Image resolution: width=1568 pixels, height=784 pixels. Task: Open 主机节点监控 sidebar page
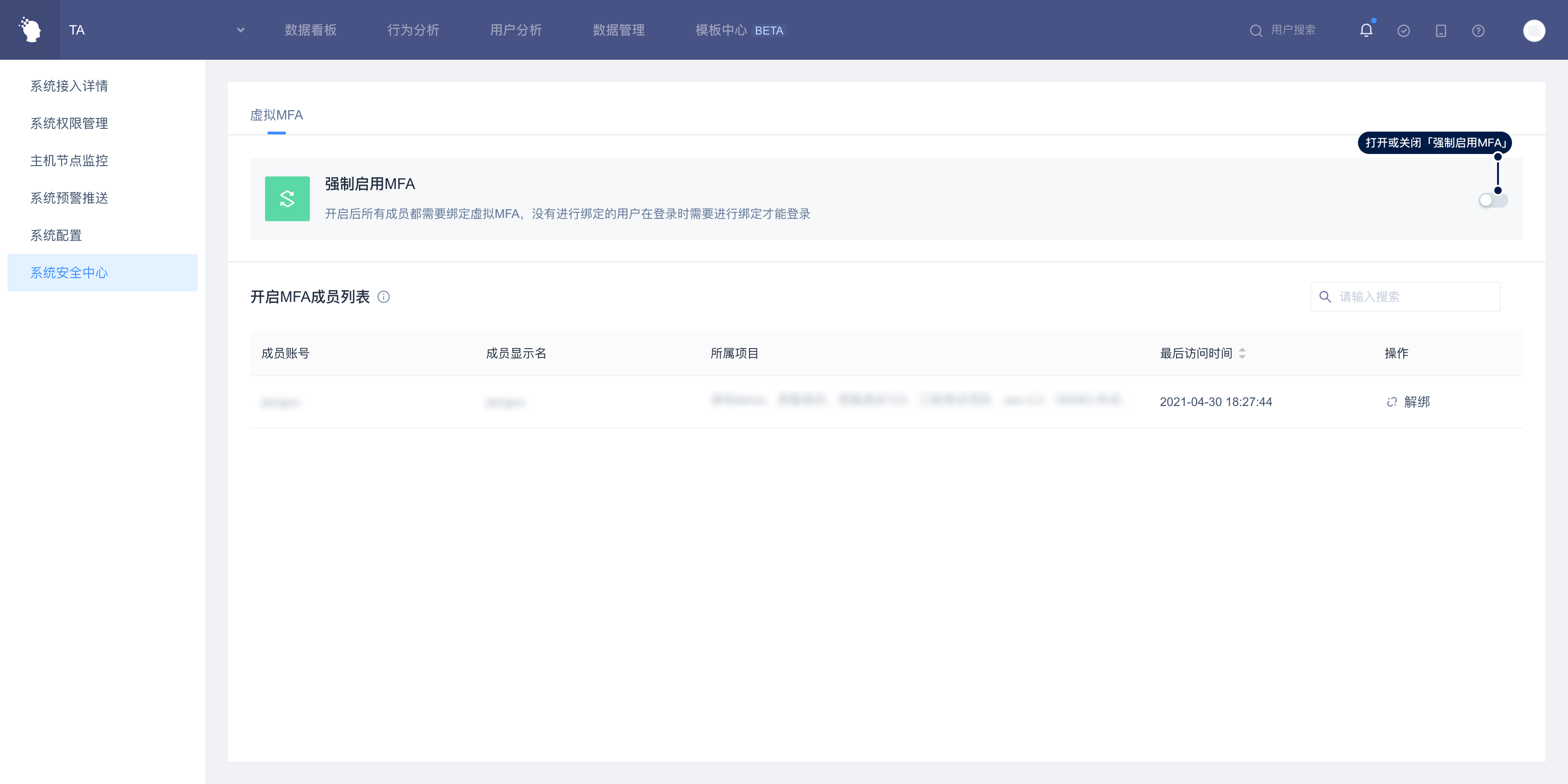click(x=70, y=161)
